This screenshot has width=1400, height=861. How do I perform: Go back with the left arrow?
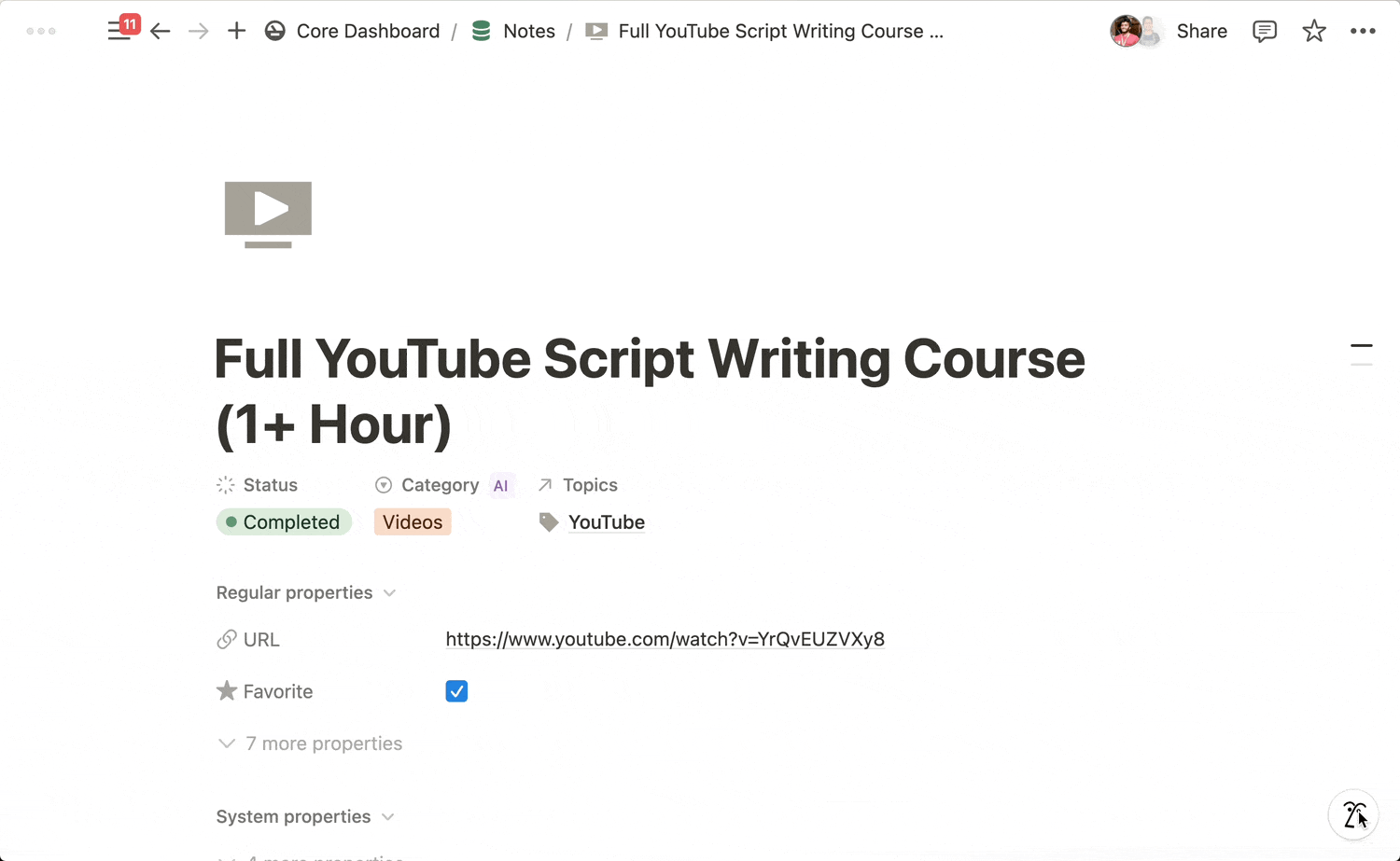[161, 31]
